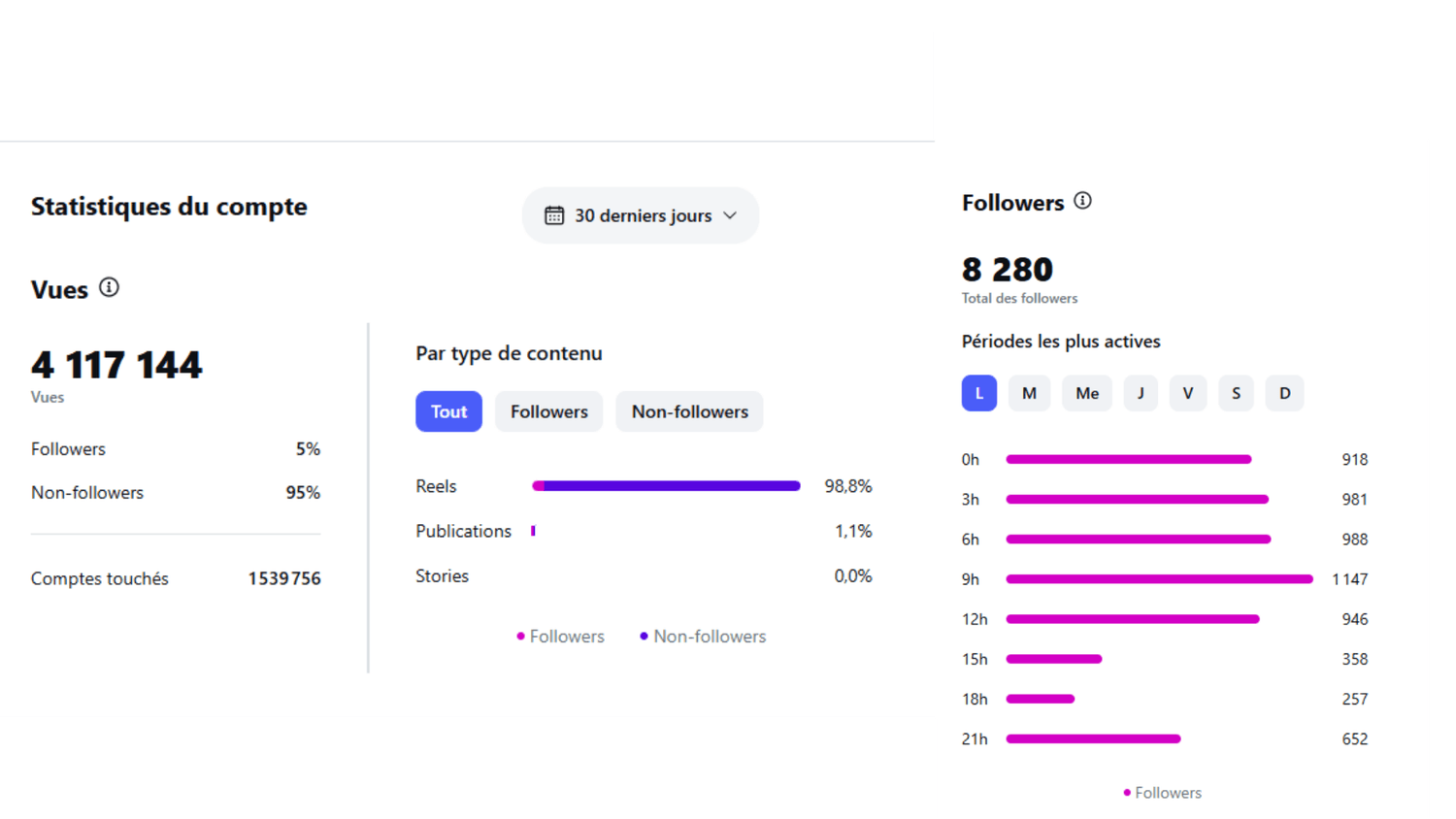
Task: Select day M in active periods
Action: pyautogui.click(x=1029, y=393)
